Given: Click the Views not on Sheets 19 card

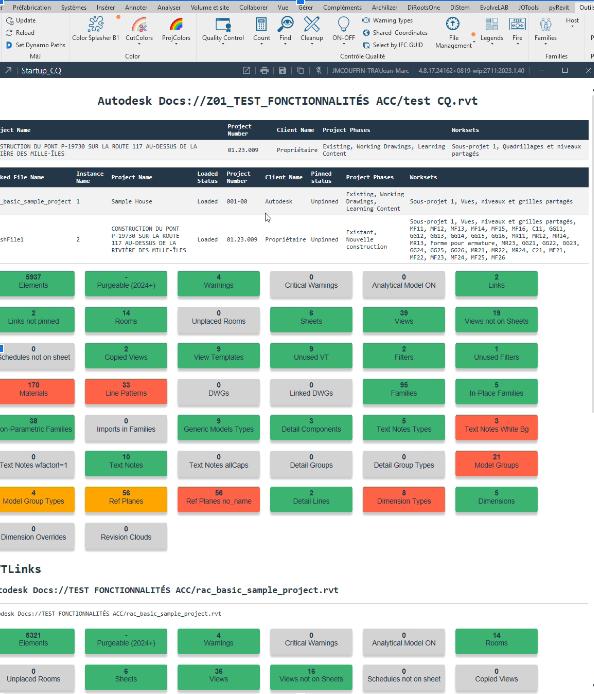Looking at the screenshot, I should click(496, 319).
